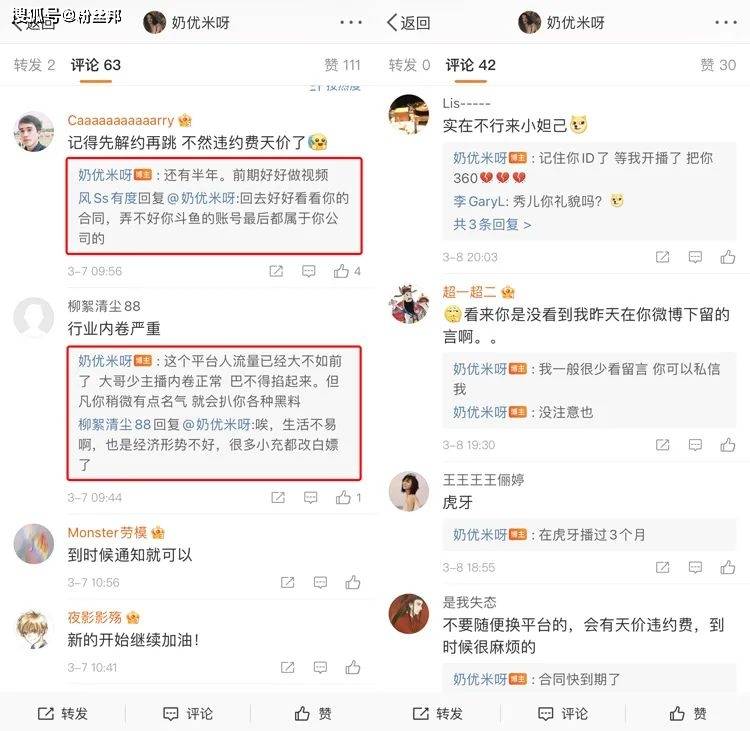Tap 转发 in left bottom bar

click(x=63, y=714)
